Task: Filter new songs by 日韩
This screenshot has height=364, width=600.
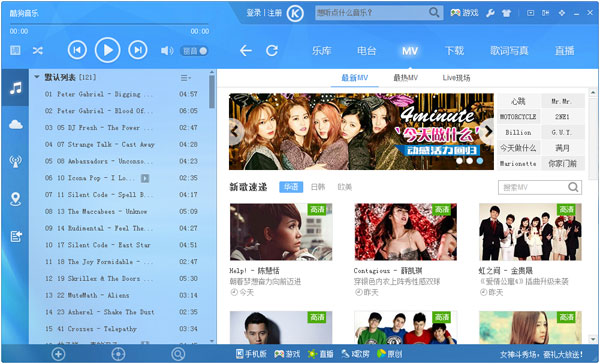Action: tap(318, 187)
